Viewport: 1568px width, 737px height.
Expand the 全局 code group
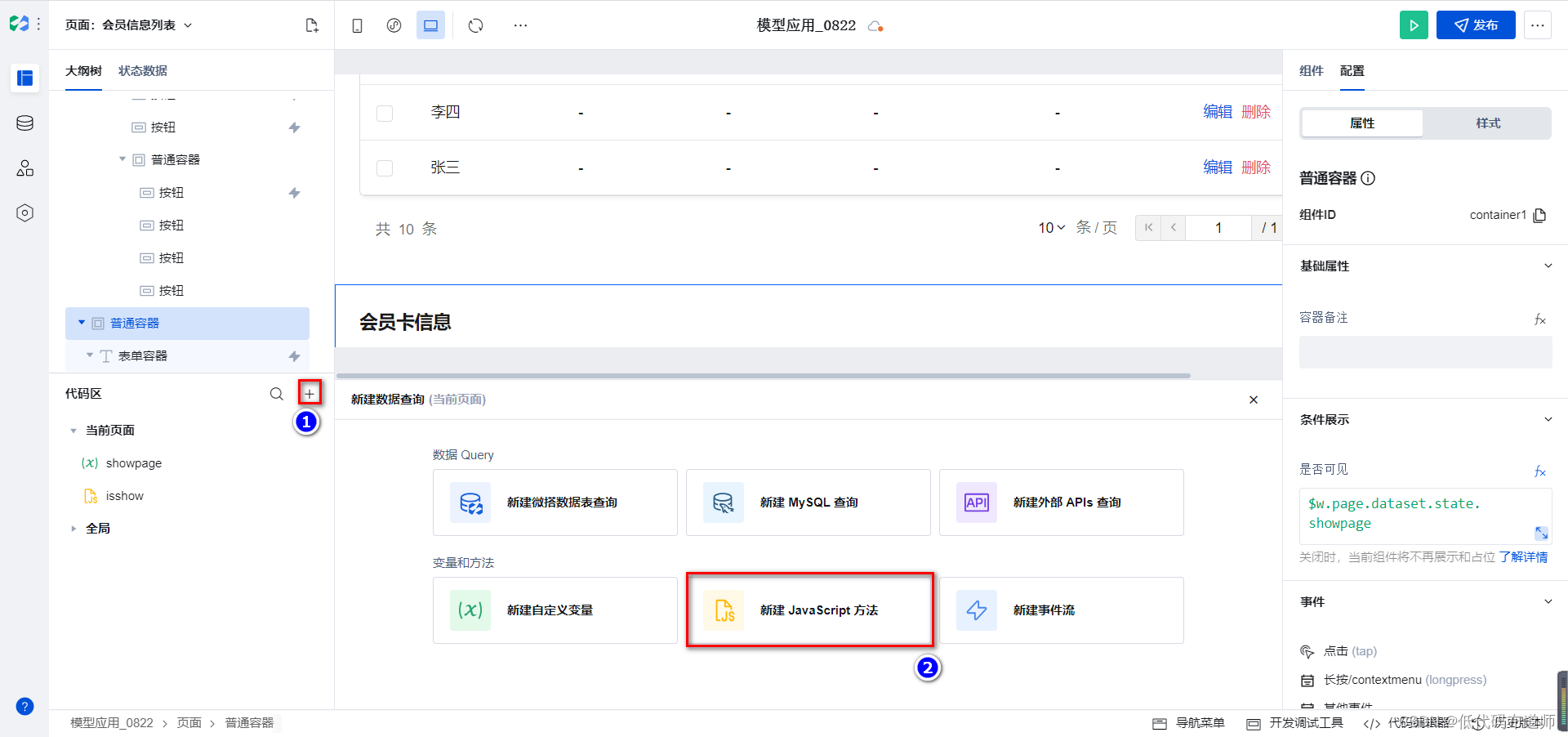[73, 529]
